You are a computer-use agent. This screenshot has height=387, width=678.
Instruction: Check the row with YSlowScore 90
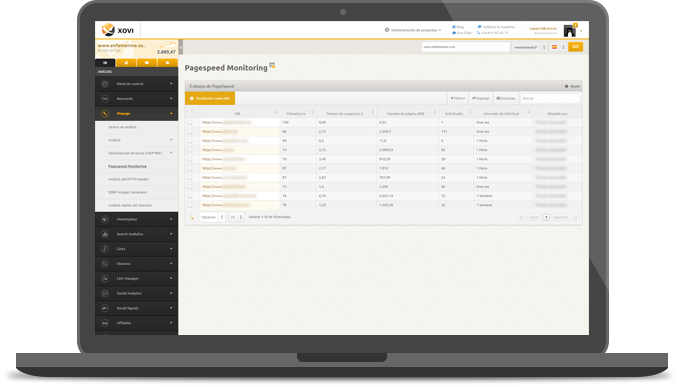point(190,141)
